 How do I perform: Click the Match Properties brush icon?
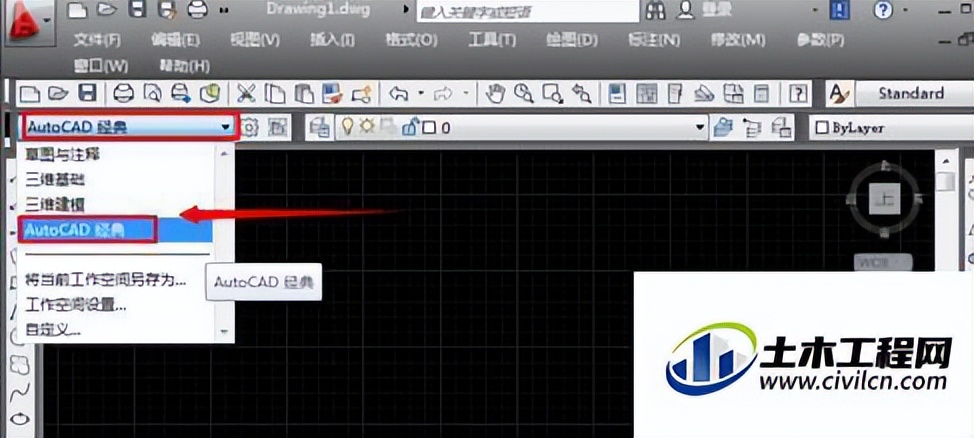click(333, 94)
